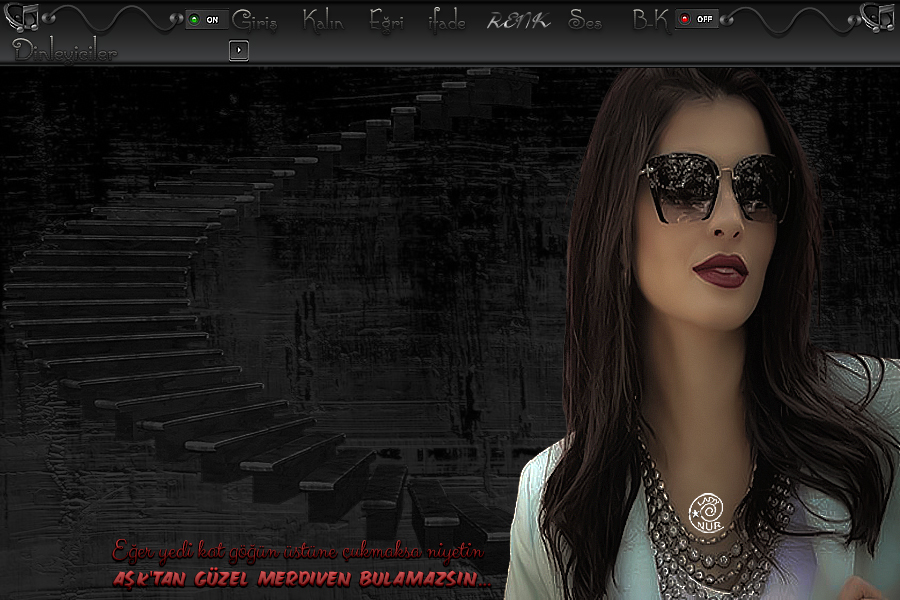Turn on the green ON switch
Image resolution: width=900 pixels, height=600 pixels.
pyautogui.click(x=206, y=19)
